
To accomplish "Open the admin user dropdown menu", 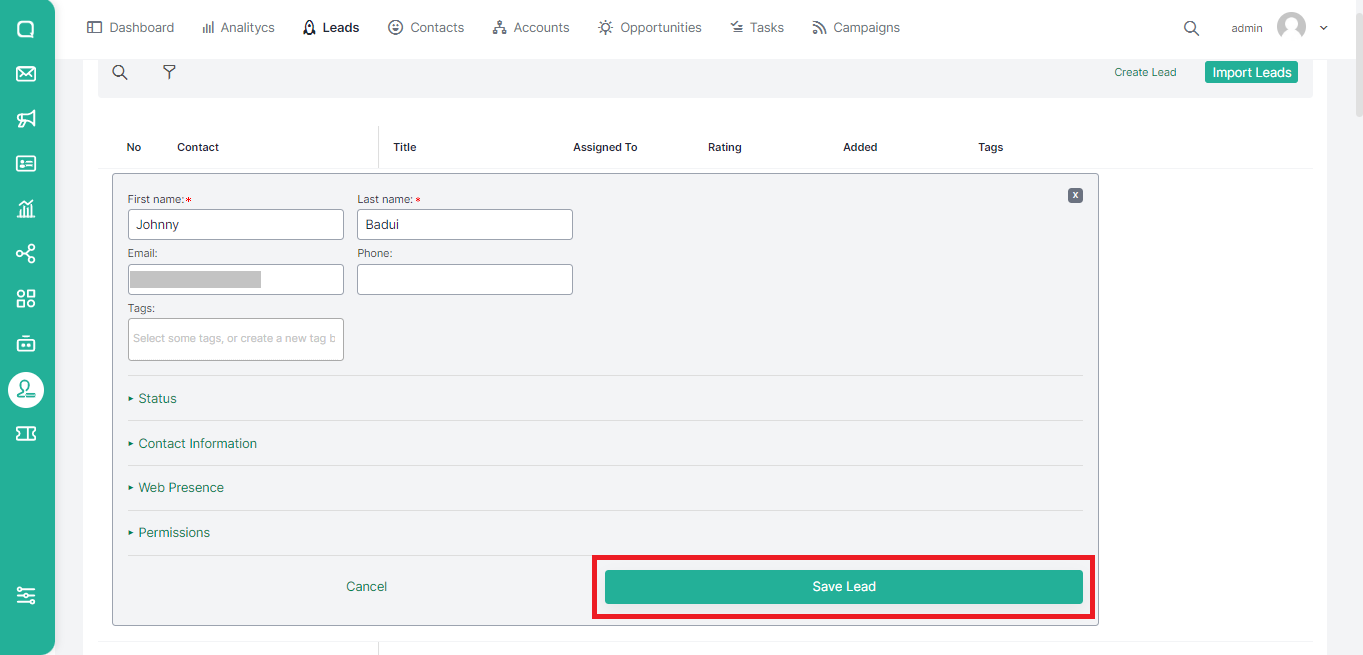I will click(1323, 28).
